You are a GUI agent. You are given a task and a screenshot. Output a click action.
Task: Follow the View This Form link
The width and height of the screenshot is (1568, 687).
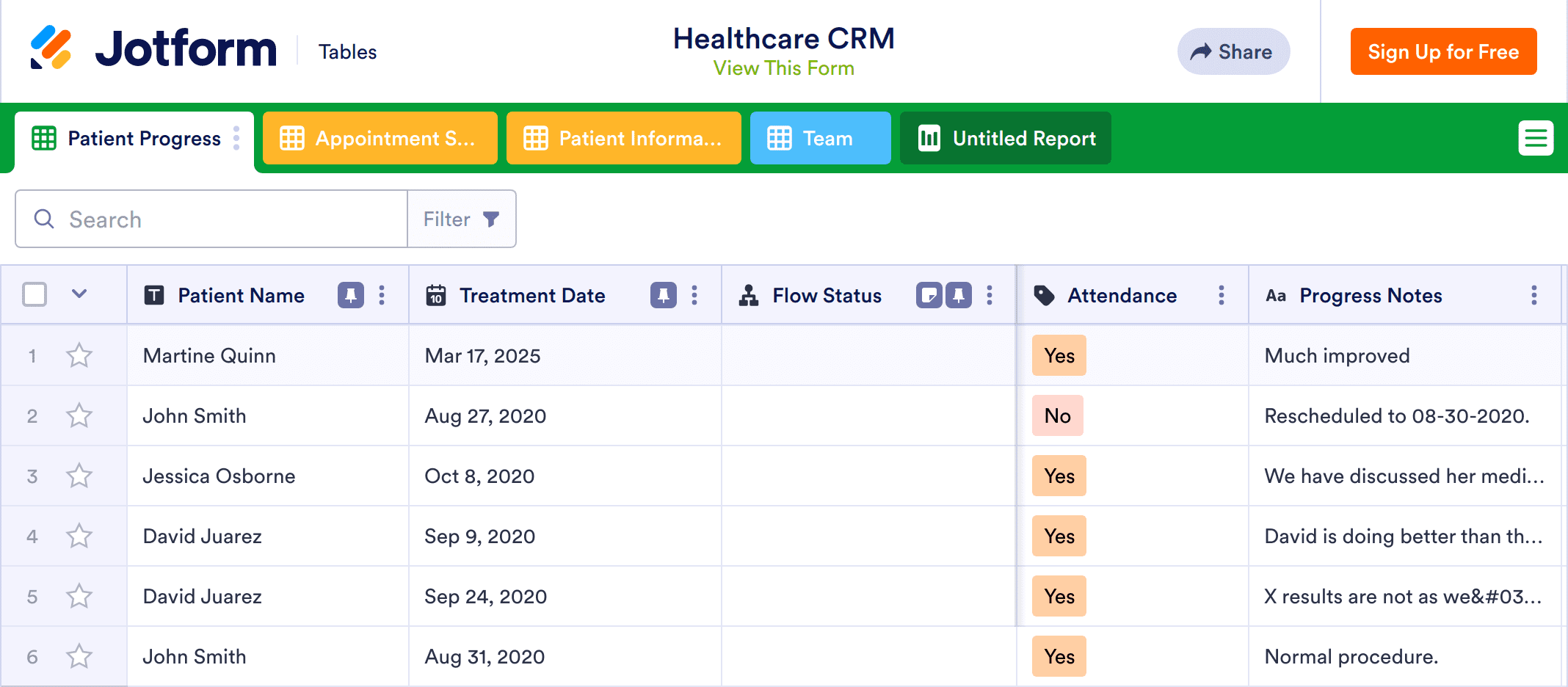(783, 68)
